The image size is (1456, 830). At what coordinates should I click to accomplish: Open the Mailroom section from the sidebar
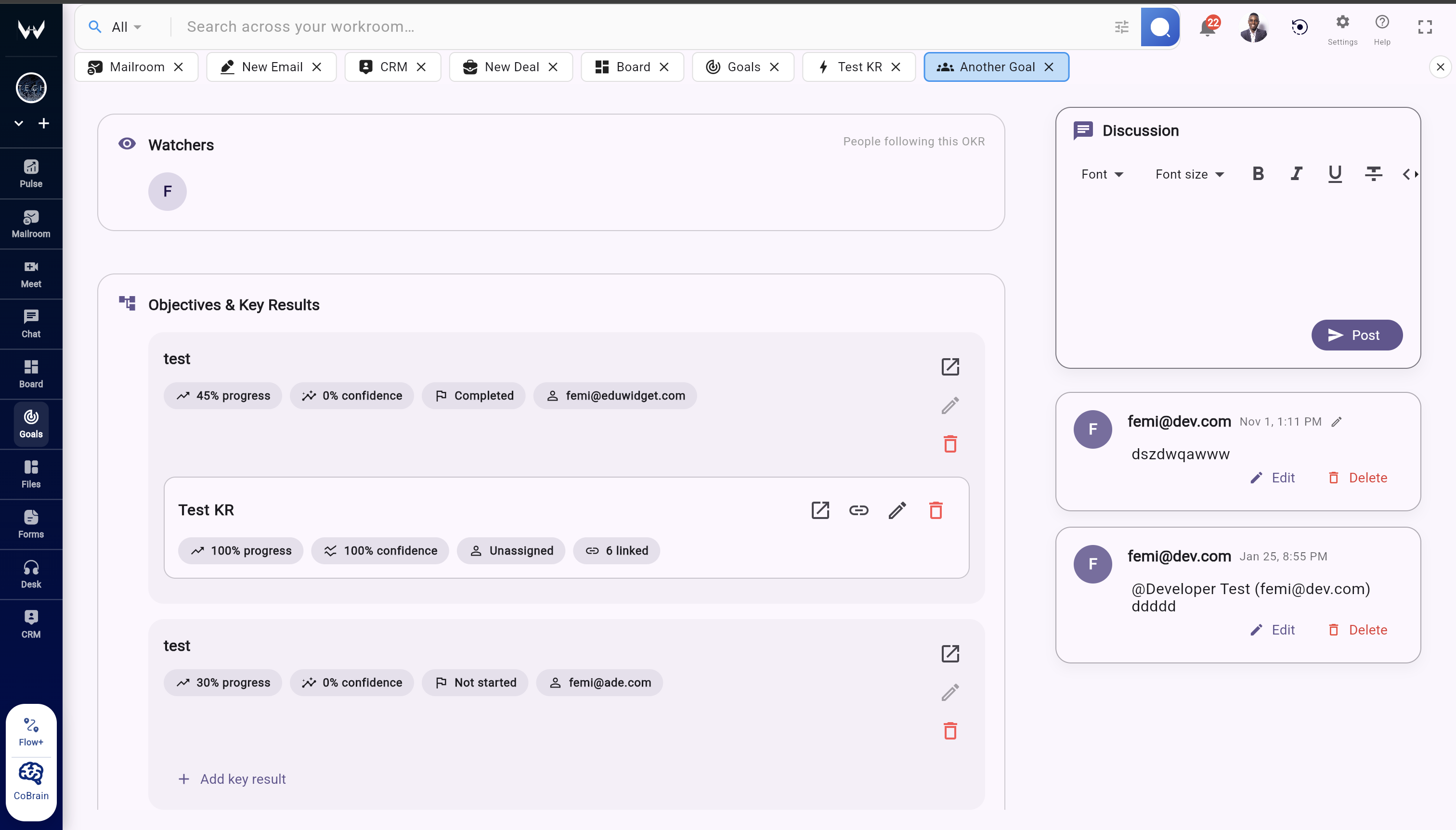(x=31, y=223)
